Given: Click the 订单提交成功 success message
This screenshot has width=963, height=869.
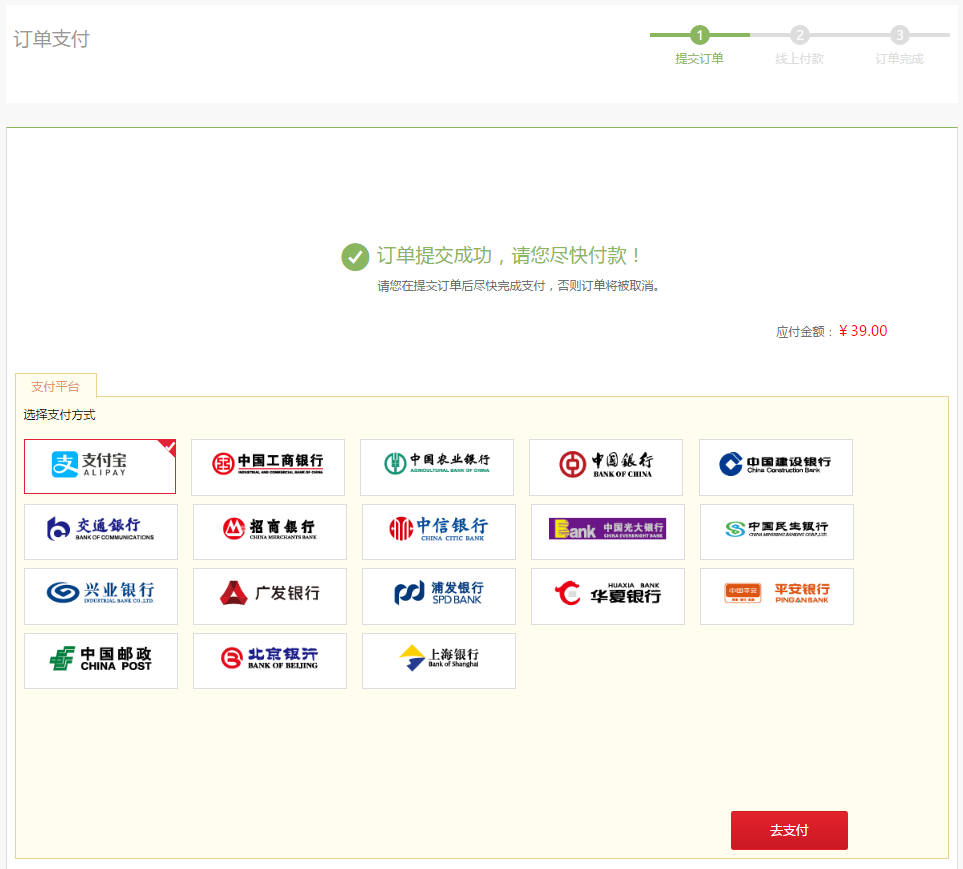Looking at the screenshot, I should pos(509,255).
